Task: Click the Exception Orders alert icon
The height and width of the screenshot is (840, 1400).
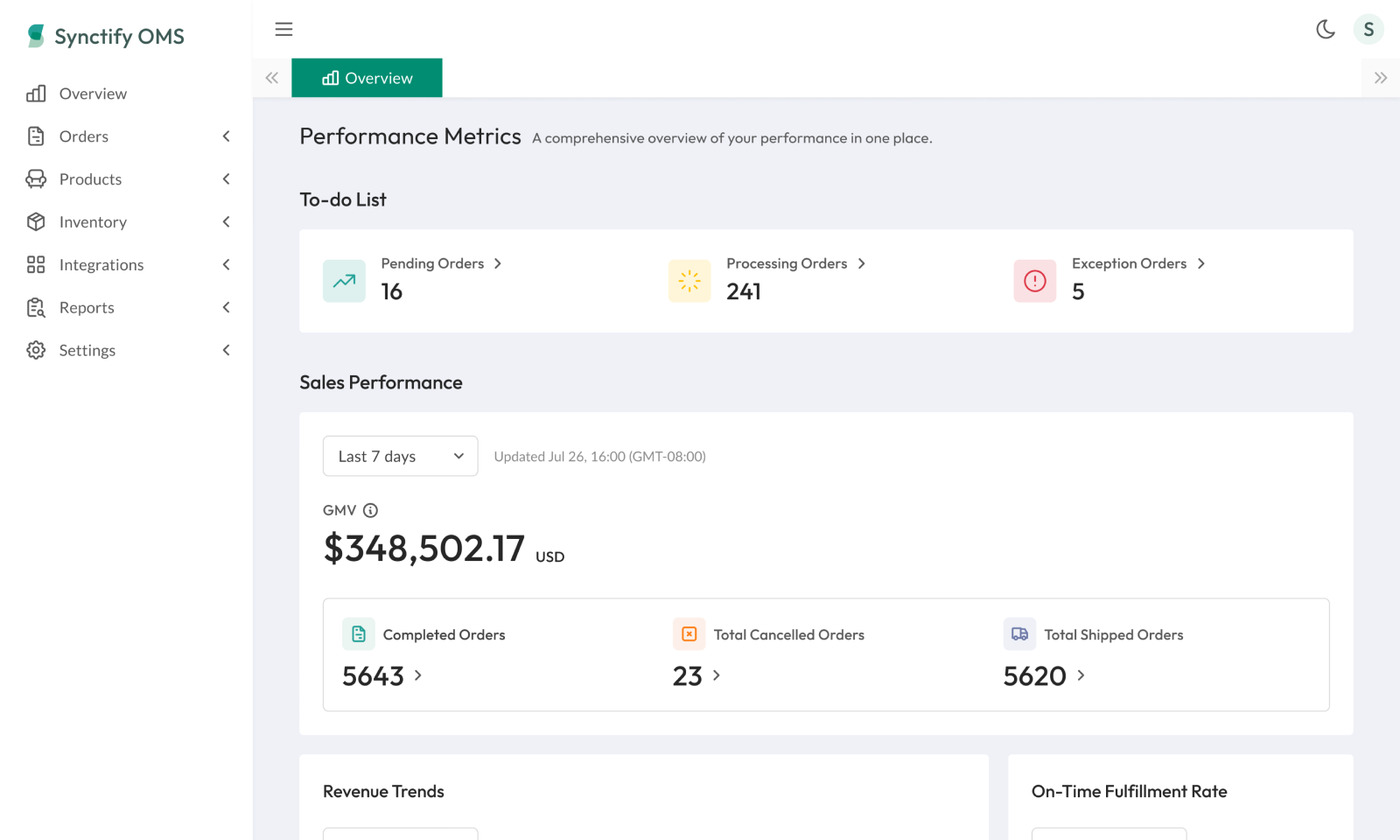Action: [x=1034, y=281]
